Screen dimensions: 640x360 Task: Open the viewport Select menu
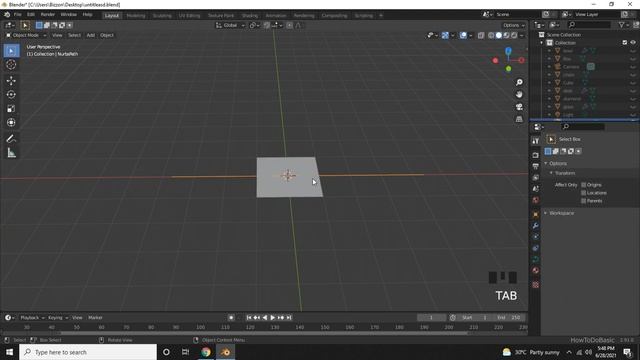(x=74, y=36)
